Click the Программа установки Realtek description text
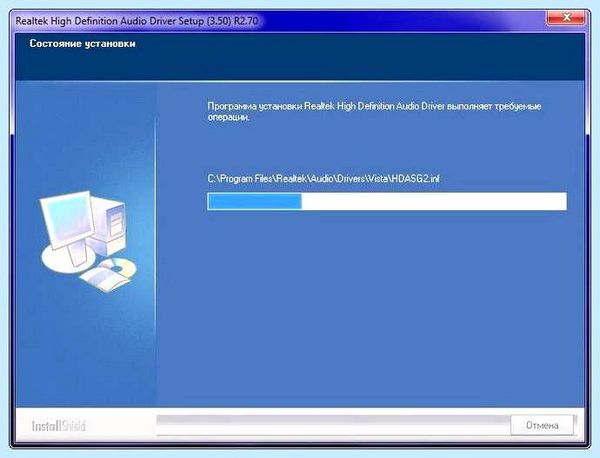Screen dimensions: 600x458 pos(374,111)
